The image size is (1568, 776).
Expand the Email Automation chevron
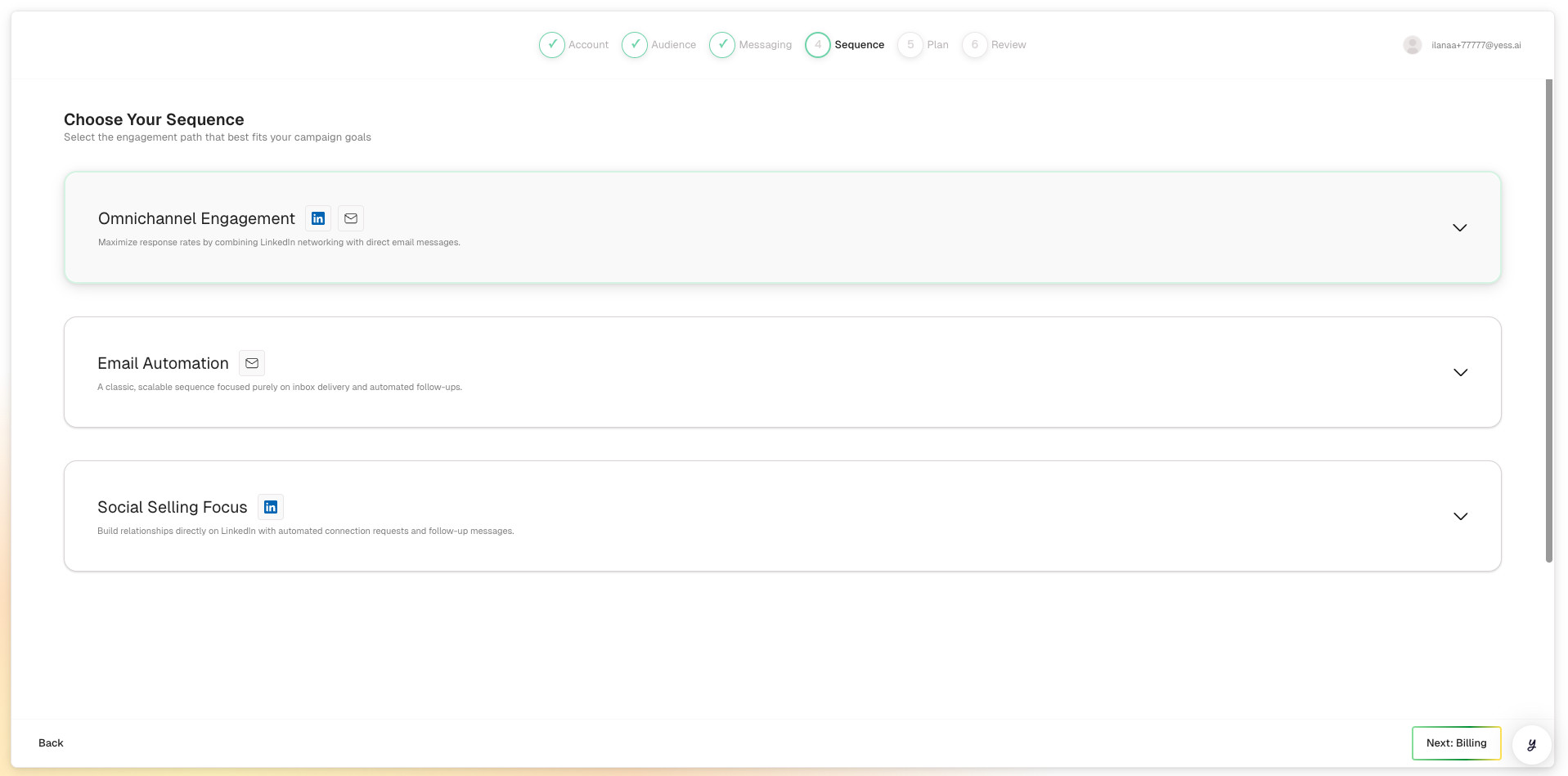1460,372
